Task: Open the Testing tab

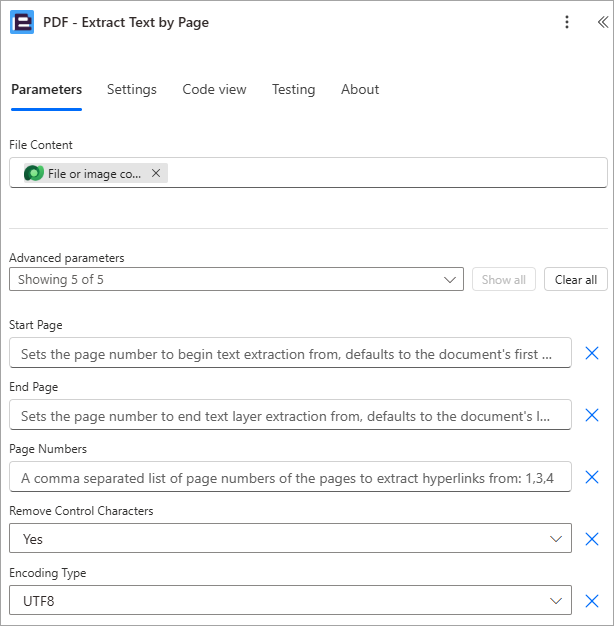Action: [293, 89]
